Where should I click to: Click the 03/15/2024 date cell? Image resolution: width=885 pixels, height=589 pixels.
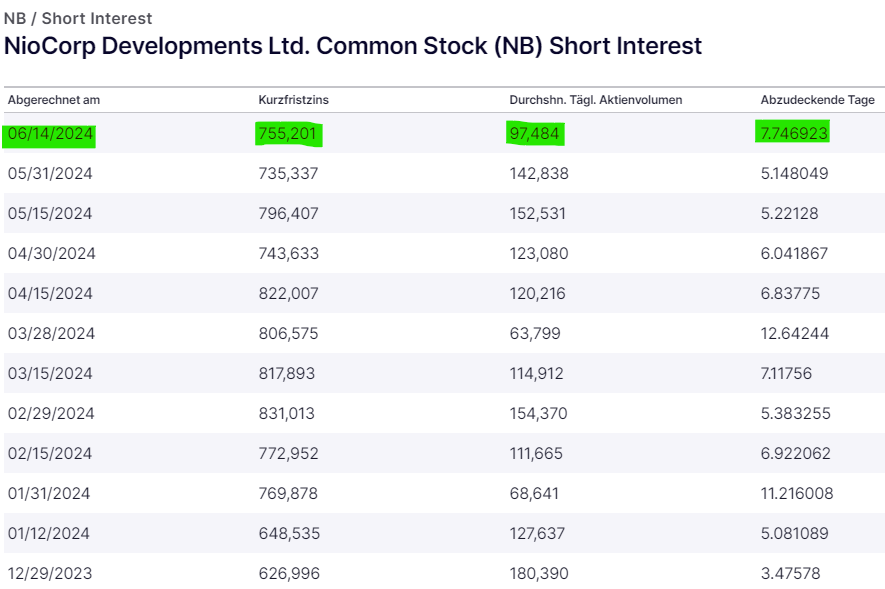pos(50,374)
